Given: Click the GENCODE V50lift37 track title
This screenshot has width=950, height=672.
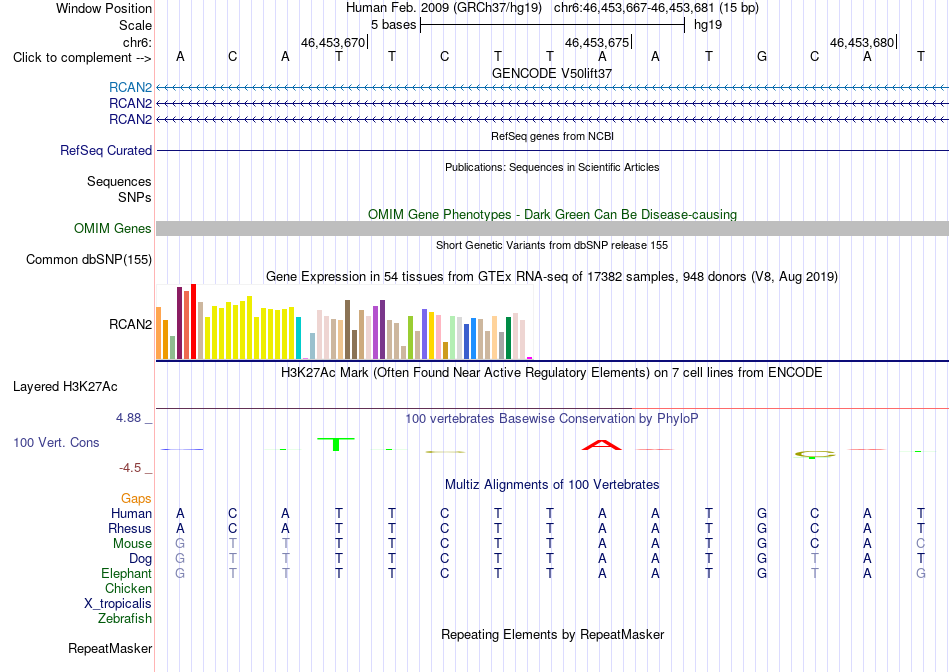Looking at the screenshot, I should [552, 73].
